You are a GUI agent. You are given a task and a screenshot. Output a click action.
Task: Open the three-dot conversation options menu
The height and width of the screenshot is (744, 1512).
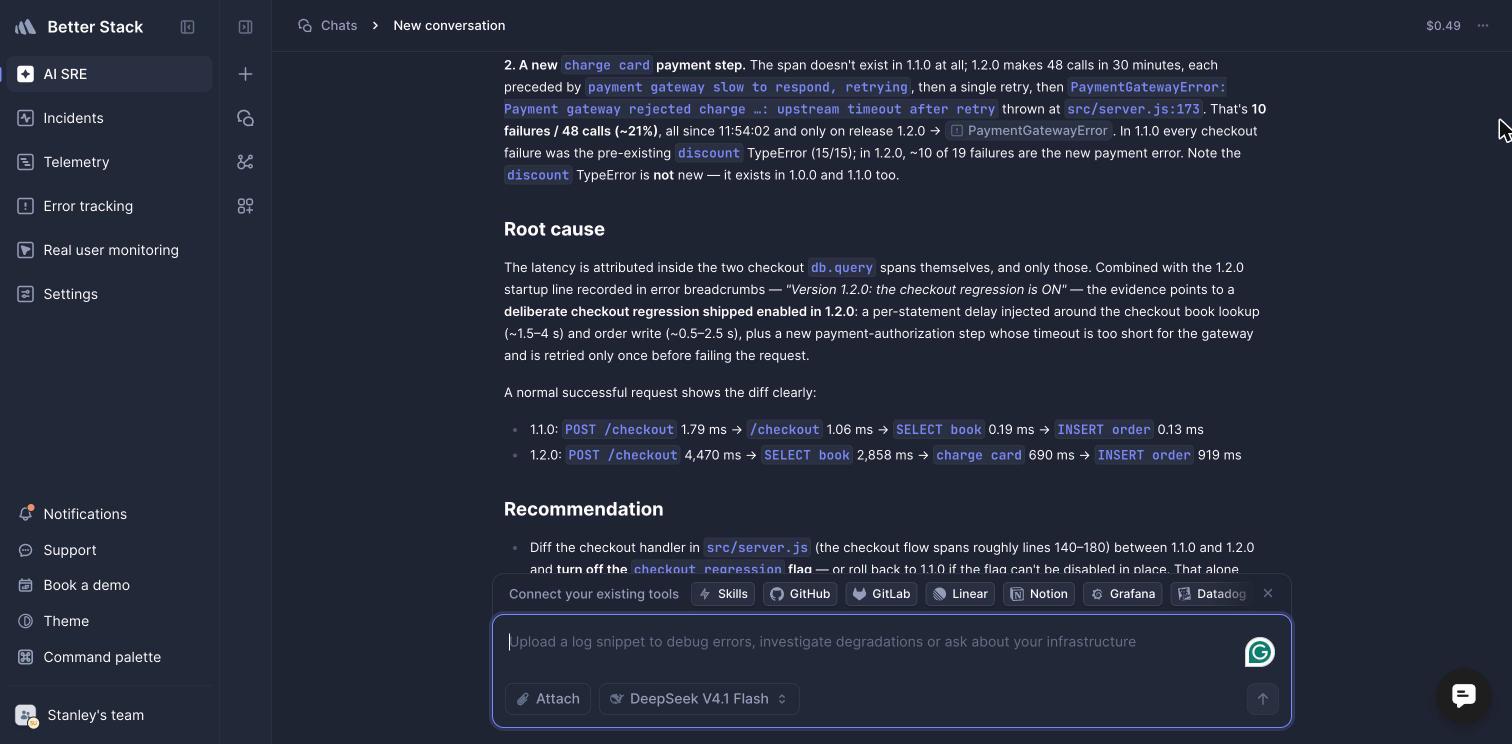click(1483, 25)
